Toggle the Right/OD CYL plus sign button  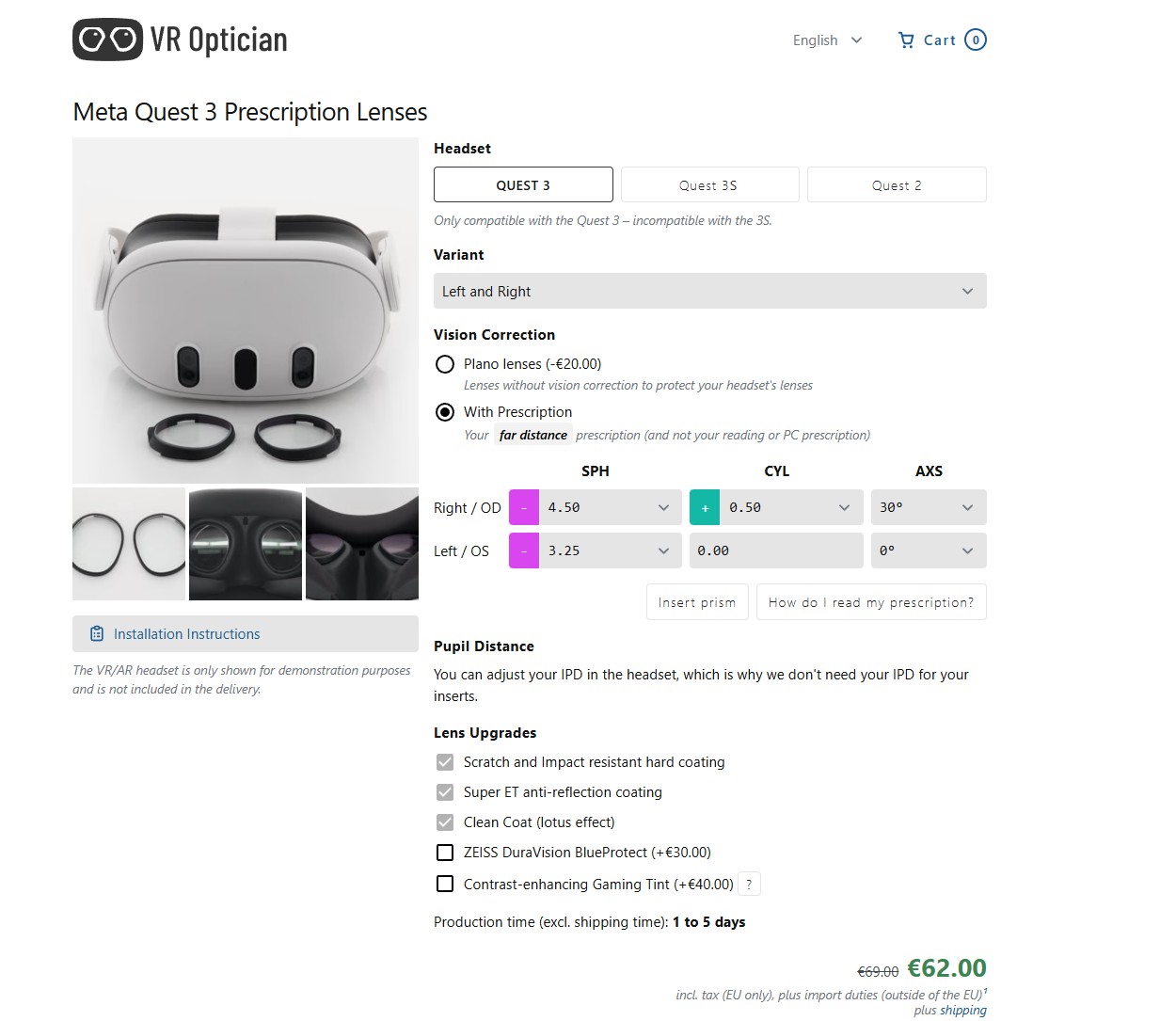coord(705,507)
